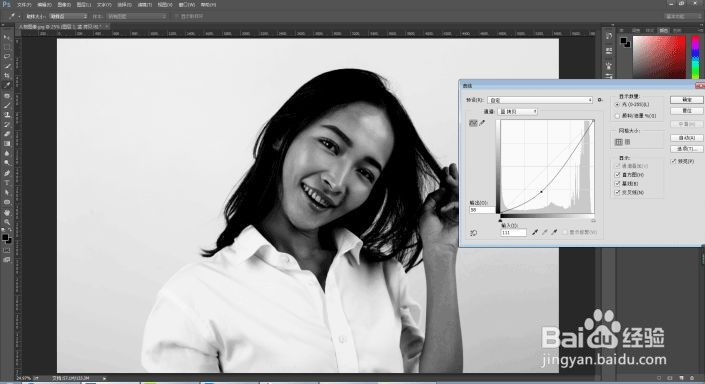Open the sample size dropdown in options bar
The width and height of the screenshot is (705, 384).
68,16
